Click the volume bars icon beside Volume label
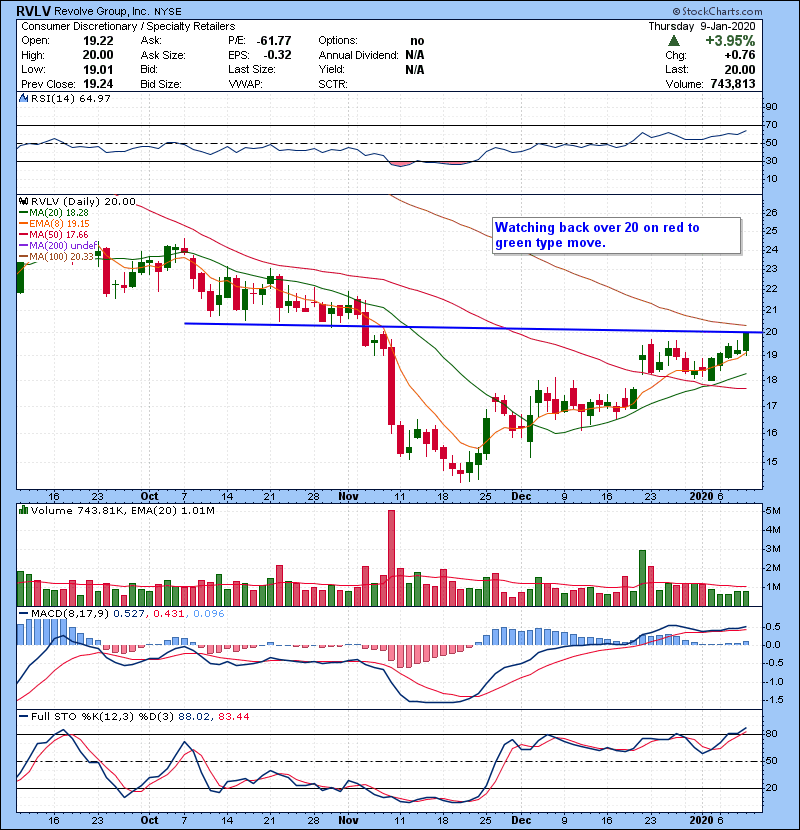This screenshot has width=800, height=830. pyautogui.click(x=23, y=511)
